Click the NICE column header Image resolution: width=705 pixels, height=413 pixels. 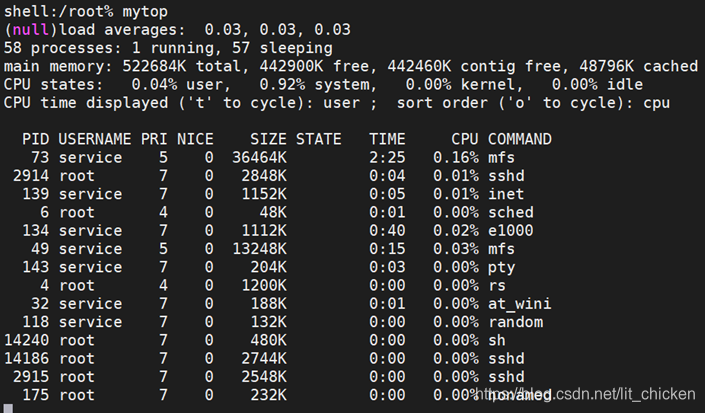pos(195,139)
